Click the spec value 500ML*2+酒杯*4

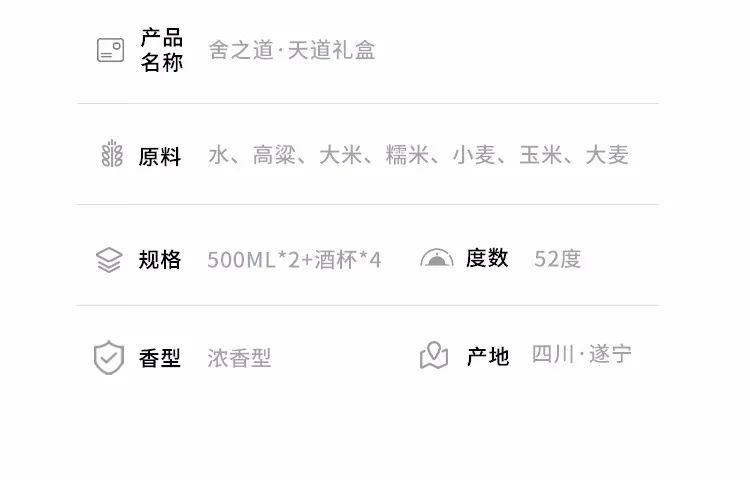[x=294, y=260]
